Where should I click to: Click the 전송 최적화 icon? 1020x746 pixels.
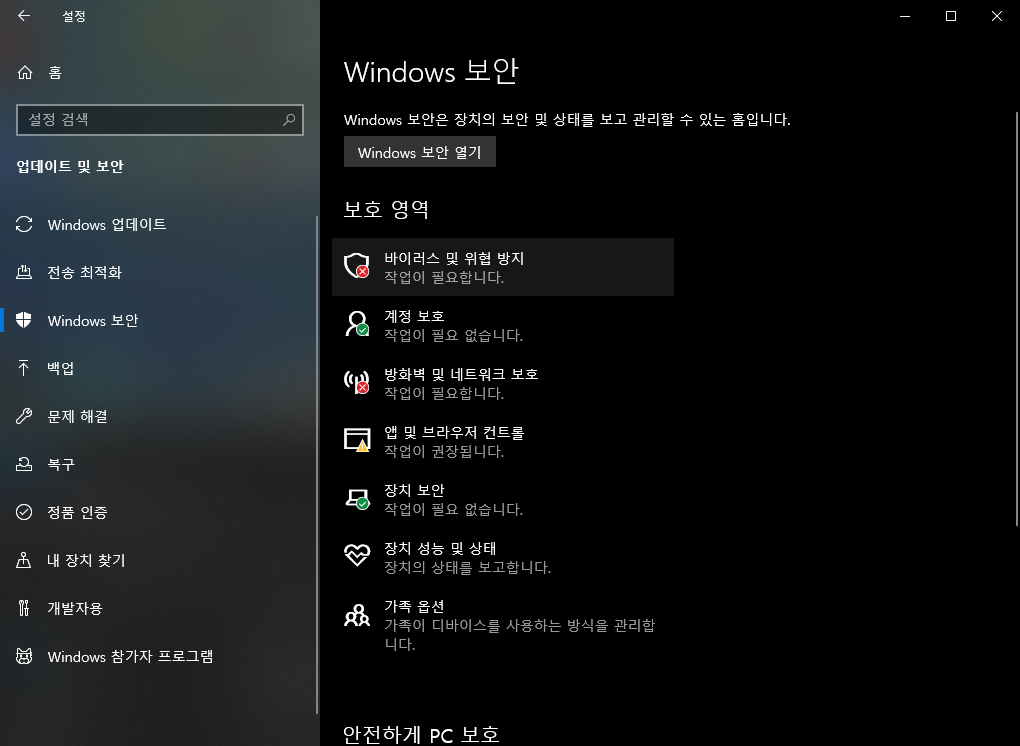[x=24, y=272]
